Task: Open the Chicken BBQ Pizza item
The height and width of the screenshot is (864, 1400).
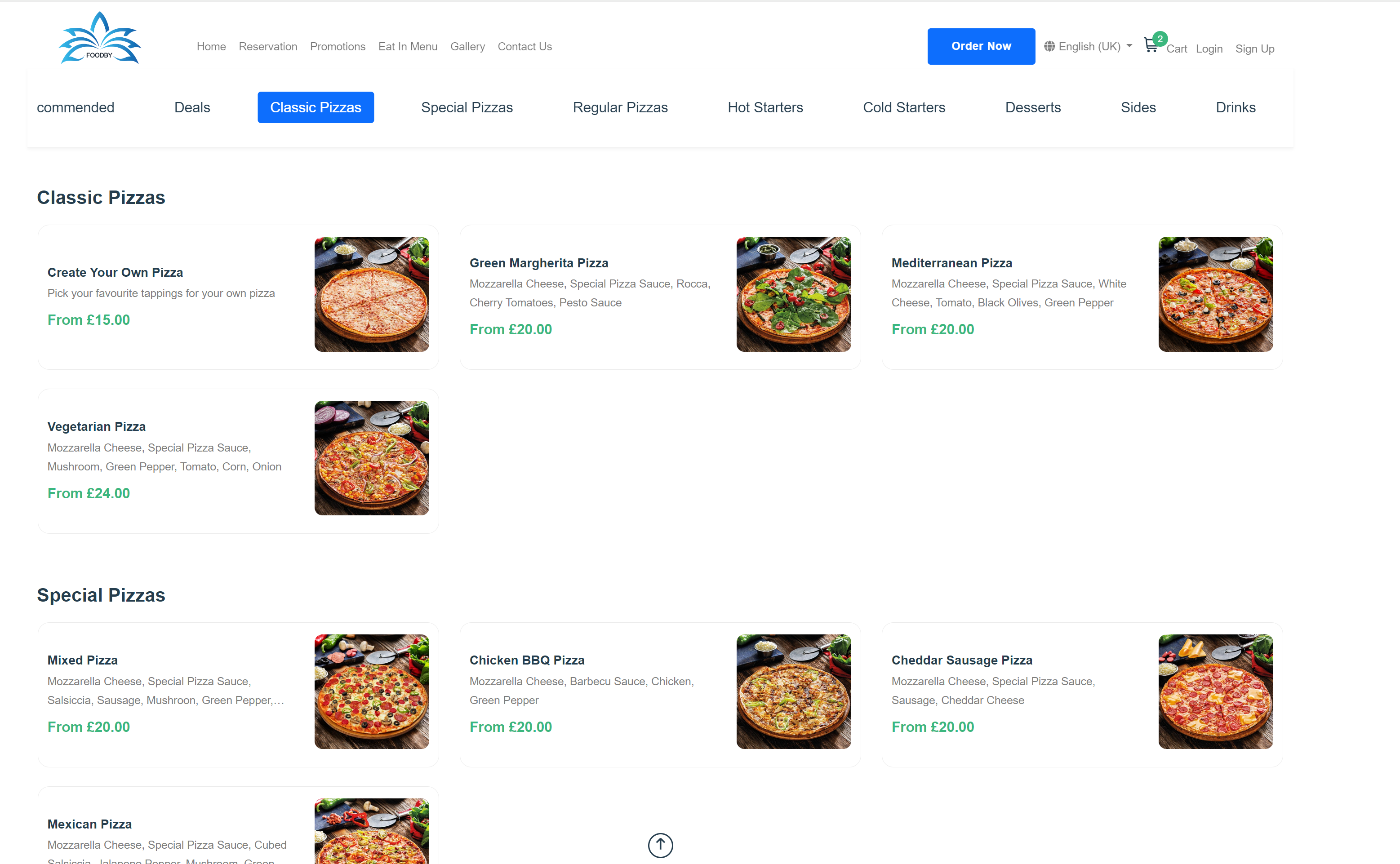Action: click(x=526, y=660)
